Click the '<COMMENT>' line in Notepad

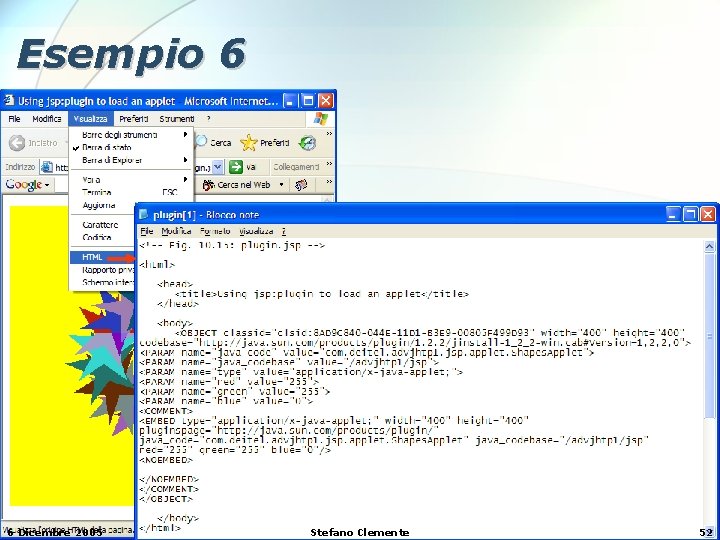tap(166, 411)
